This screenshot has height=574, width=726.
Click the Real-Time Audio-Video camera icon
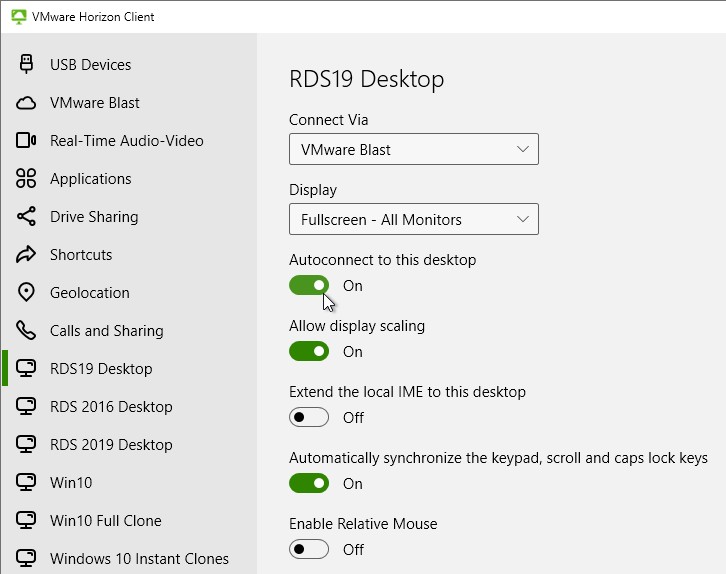pyautogui.click(x=26, y=140)
